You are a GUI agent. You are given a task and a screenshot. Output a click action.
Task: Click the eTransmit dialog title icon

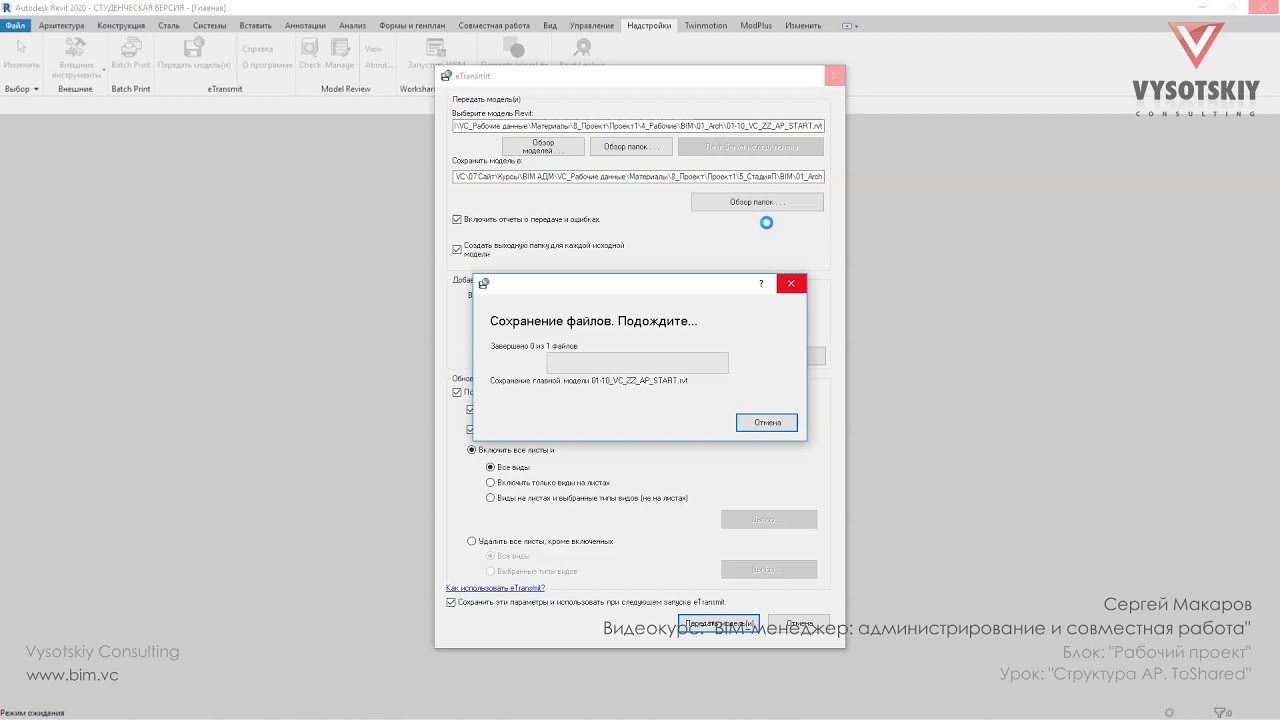446,76
